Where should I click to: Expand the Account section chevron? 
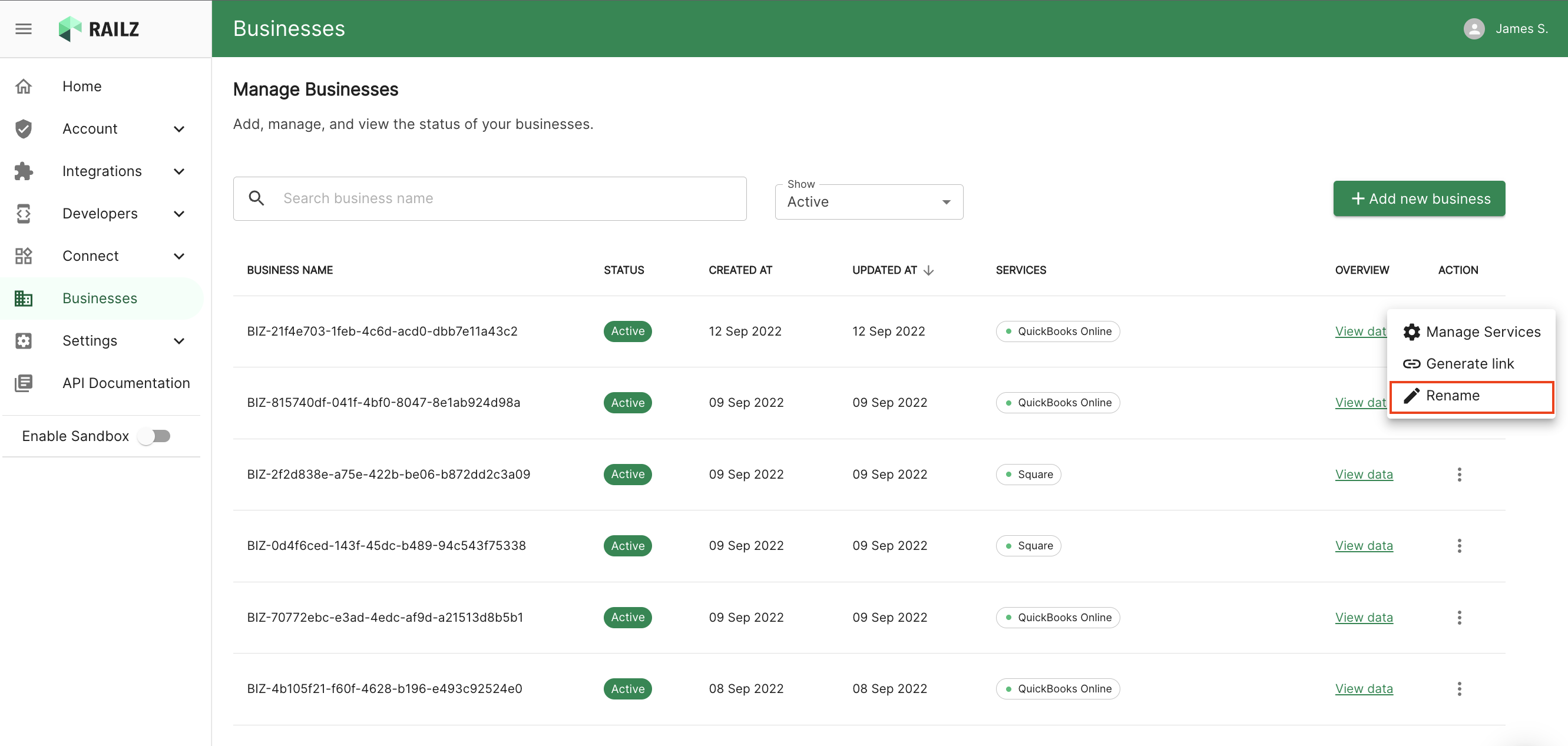179,129
